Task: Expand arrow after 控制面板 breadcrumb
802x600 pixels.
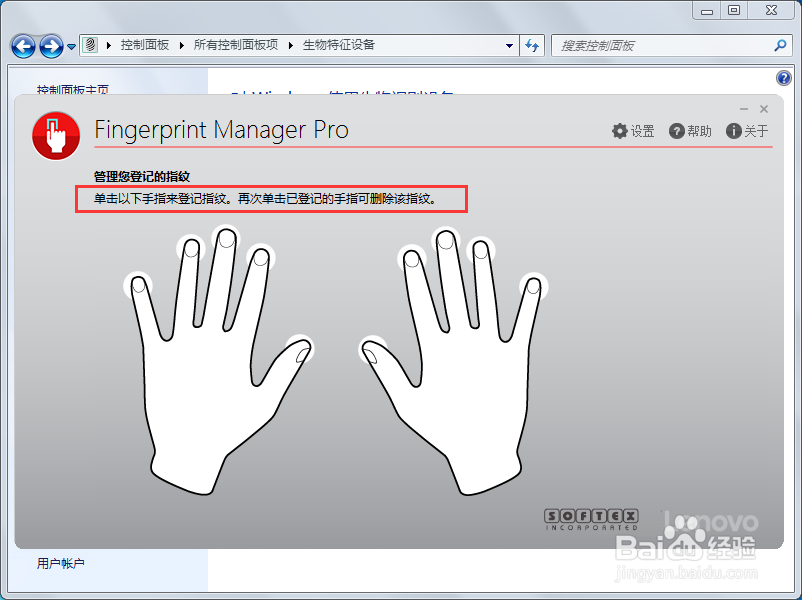Action: tap(182, 45)
